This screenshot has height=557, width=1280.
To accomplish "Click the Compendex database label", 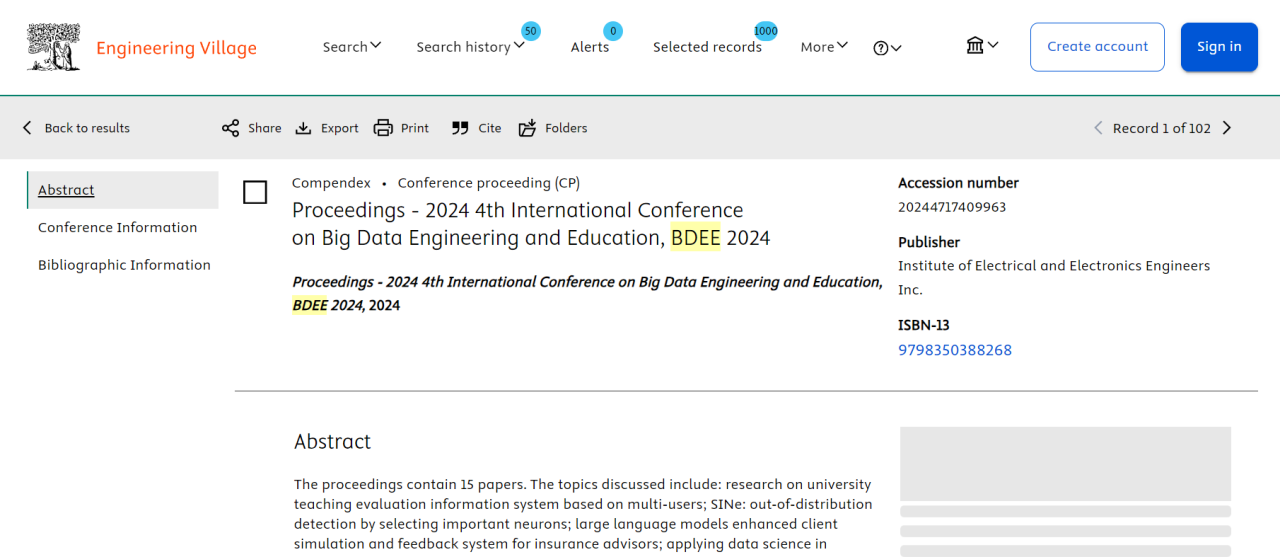I will point(331,183).
